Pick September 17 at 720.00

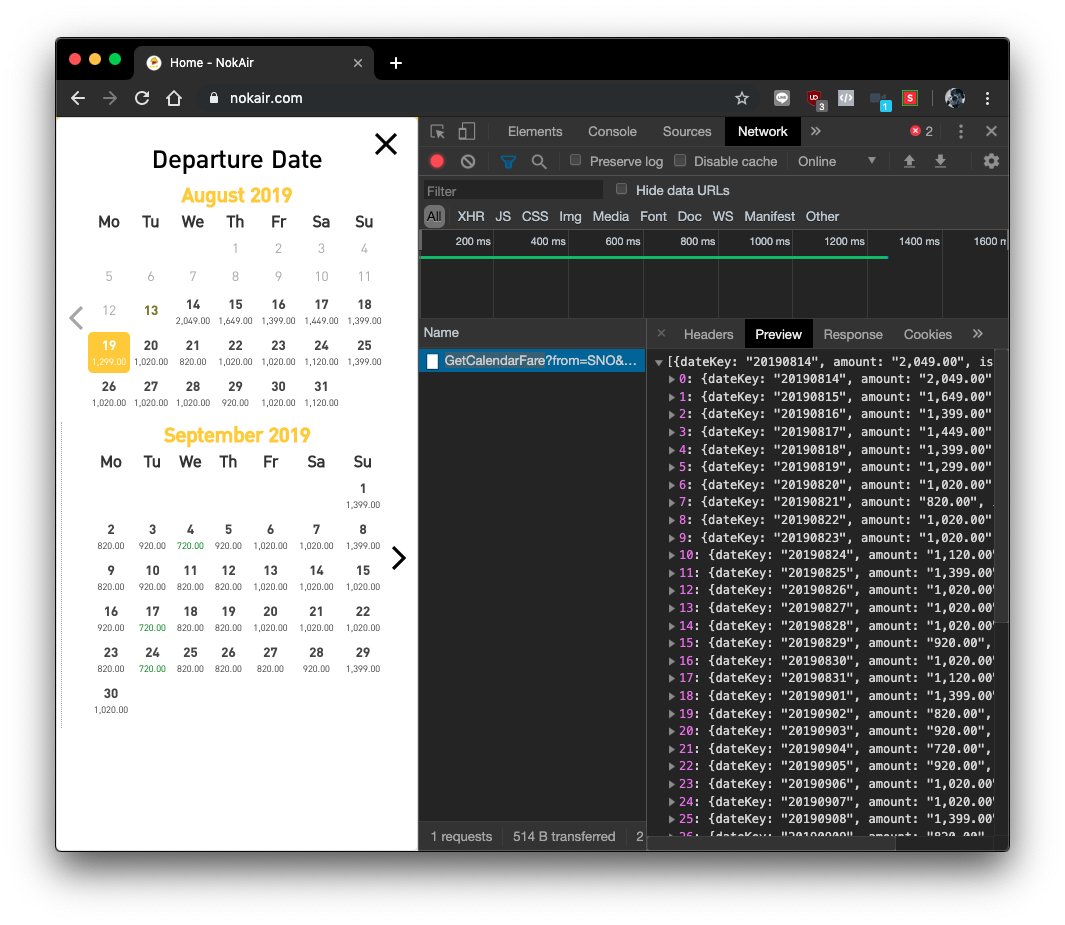click(x=152, y=618)
